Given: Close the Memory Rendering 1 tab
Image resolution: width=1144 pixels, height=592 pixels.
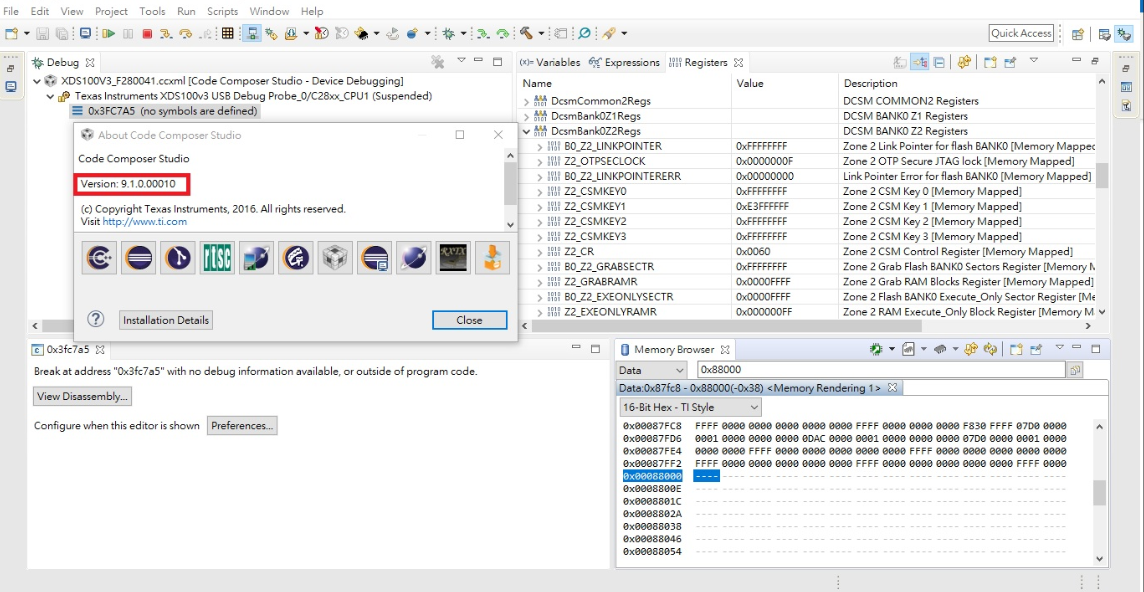Looking at the screenshot, I should (x=892, y=387).
